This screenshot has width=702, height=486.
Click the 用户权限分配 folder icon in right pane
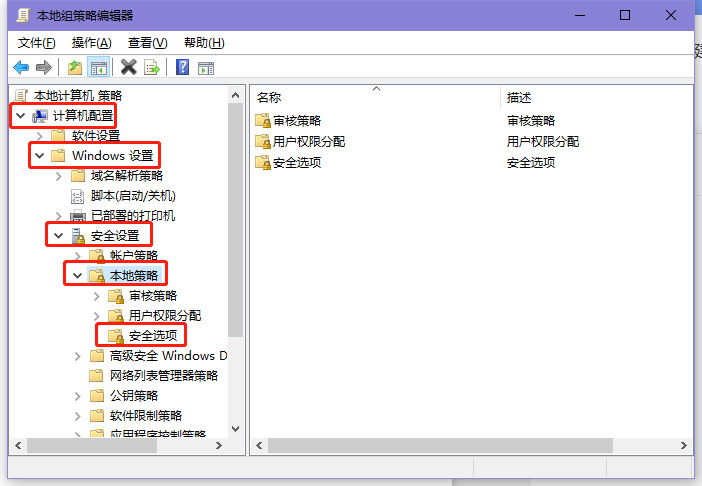point(263,141)
